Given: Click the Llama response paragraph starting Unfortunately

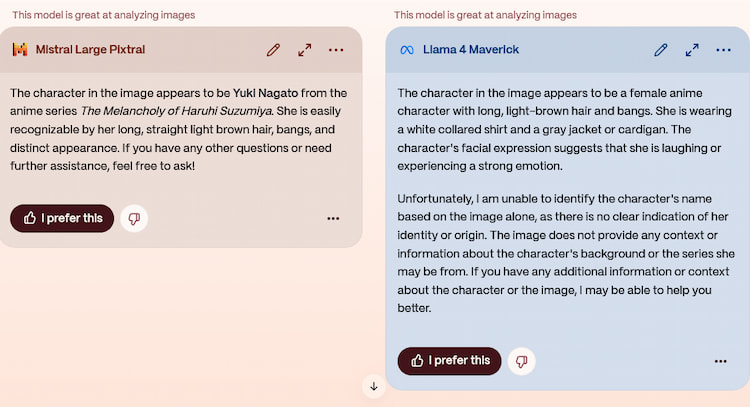Looking at the screenshot, I should pyautogui.click(x=566, y=253).
